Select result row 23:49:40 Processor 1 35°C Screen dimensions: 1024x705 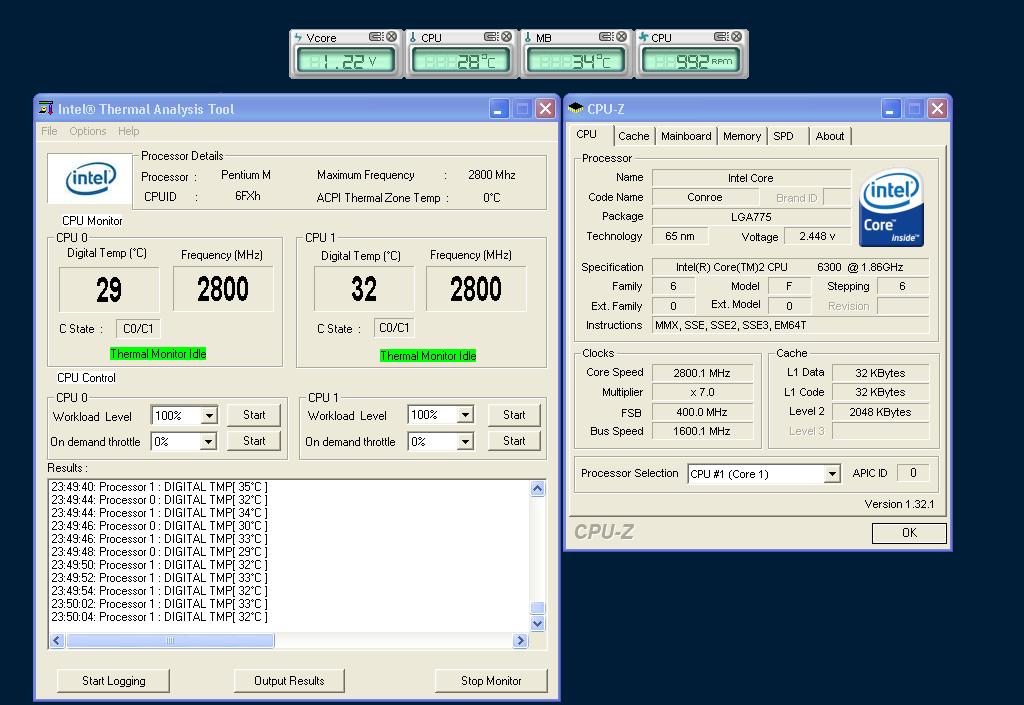point(159,487)
